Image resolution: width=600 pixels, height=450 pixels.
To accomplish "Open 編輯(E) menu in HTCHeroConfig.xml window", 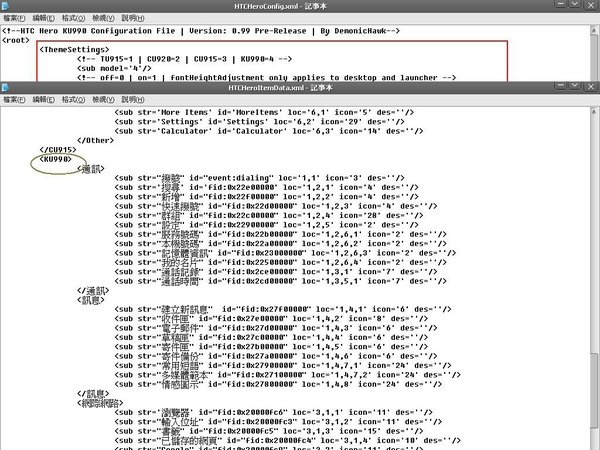I will pyautogui.click(x=44, y=18).
